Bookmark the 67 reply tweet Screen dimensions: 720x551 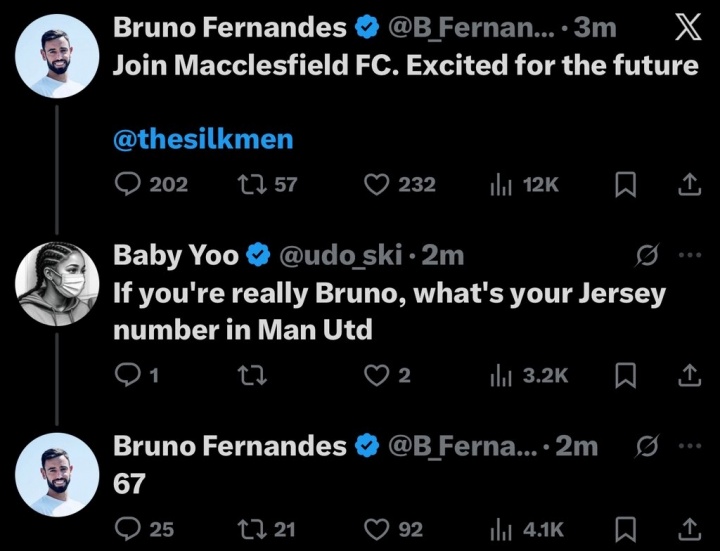click(626, 529)
